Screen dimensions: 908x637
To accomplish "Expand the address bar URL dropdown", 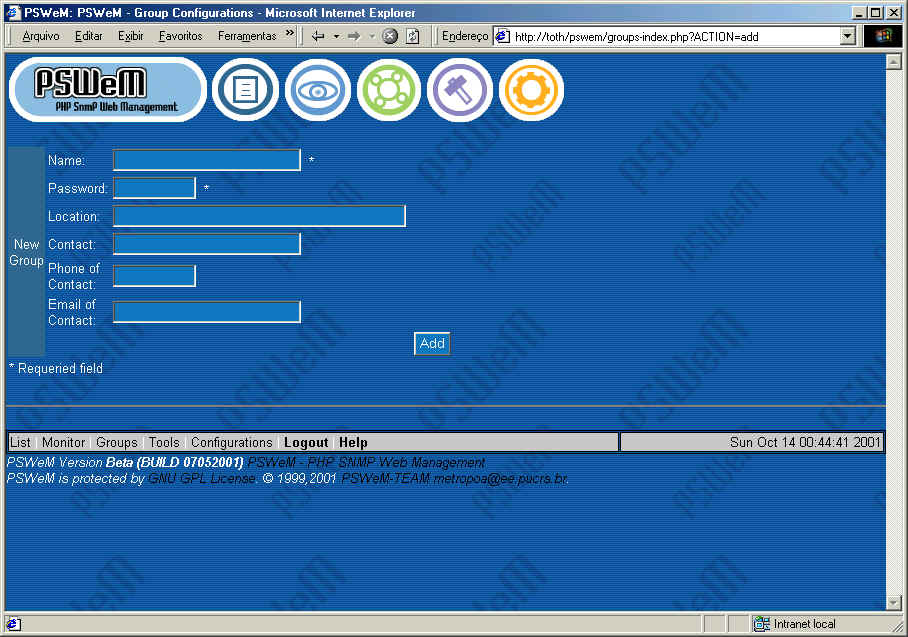I will tap(847, 36).
